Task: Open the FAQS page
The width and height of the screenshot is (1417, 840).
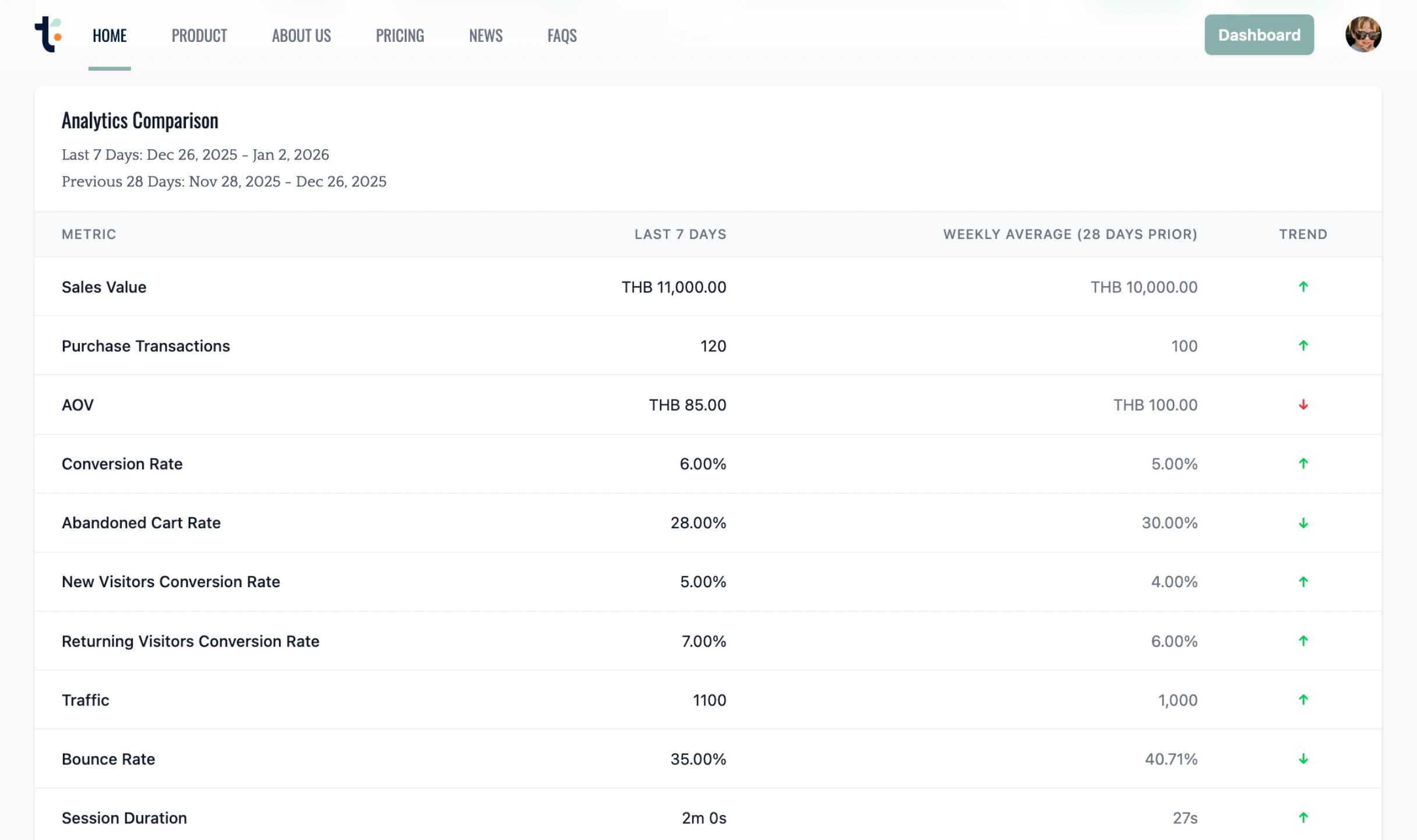Action: tap(562, 36)
